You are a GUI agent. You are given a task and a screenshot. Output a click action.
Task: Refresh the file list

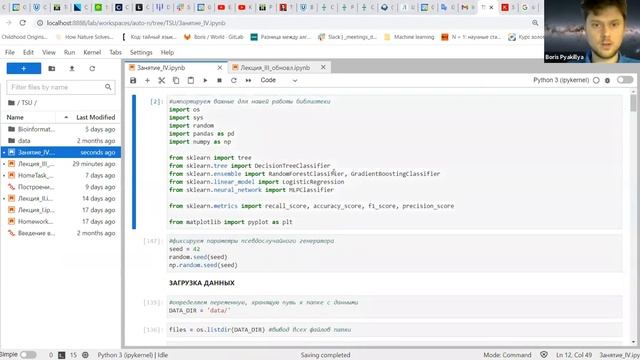point(92,69)
